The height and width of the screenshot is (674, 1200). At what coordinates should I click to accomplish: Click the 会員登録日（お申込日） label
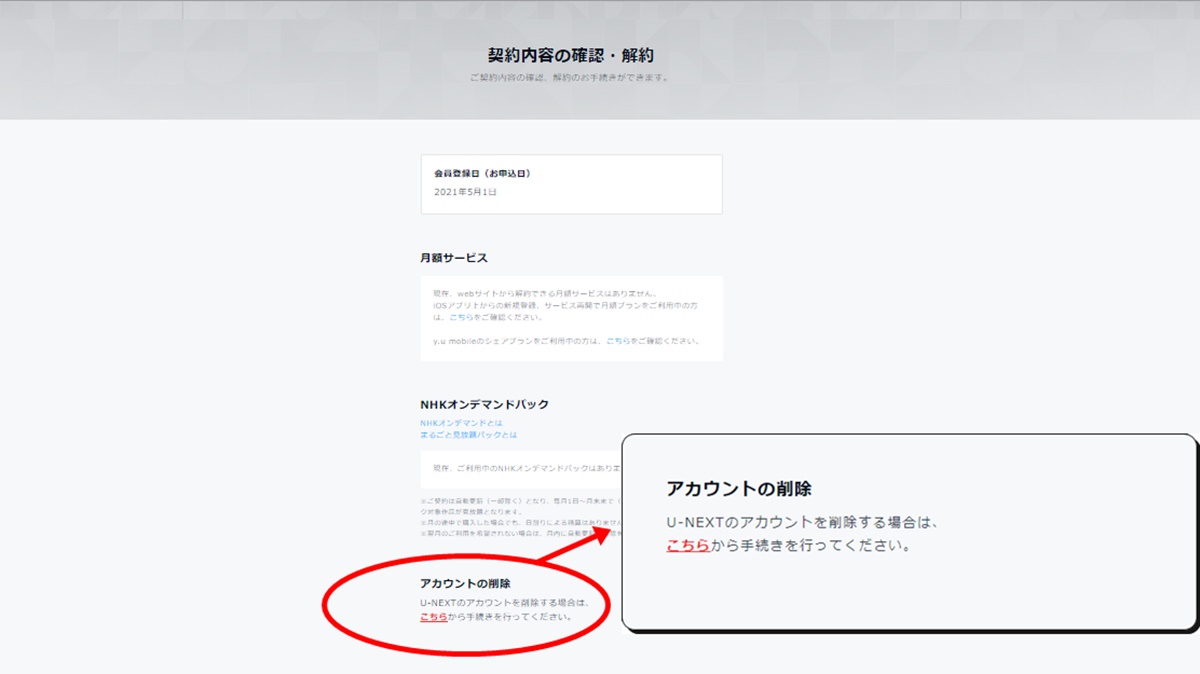(x=482, y=173)
